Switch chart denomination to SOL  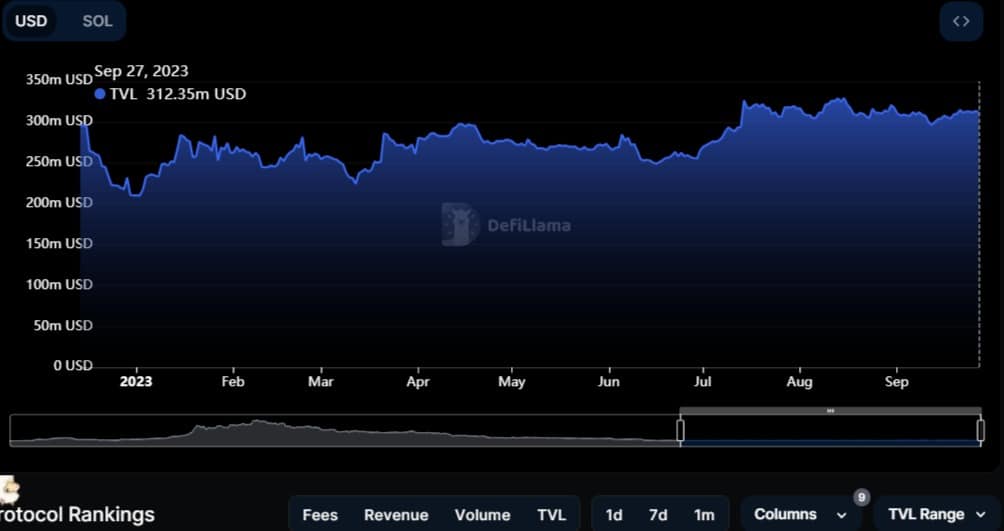(x=97, y=21)
